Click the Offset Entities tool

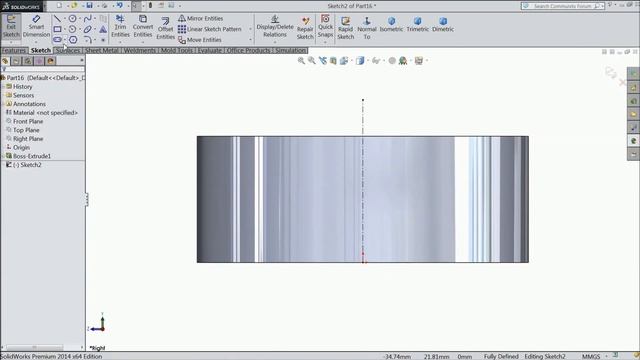[165, 29]
